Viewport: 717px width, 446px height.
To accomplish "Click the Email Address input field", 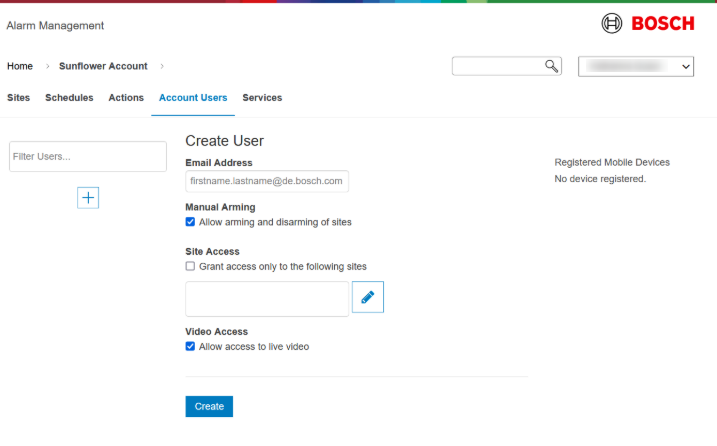I will [267, 181].
